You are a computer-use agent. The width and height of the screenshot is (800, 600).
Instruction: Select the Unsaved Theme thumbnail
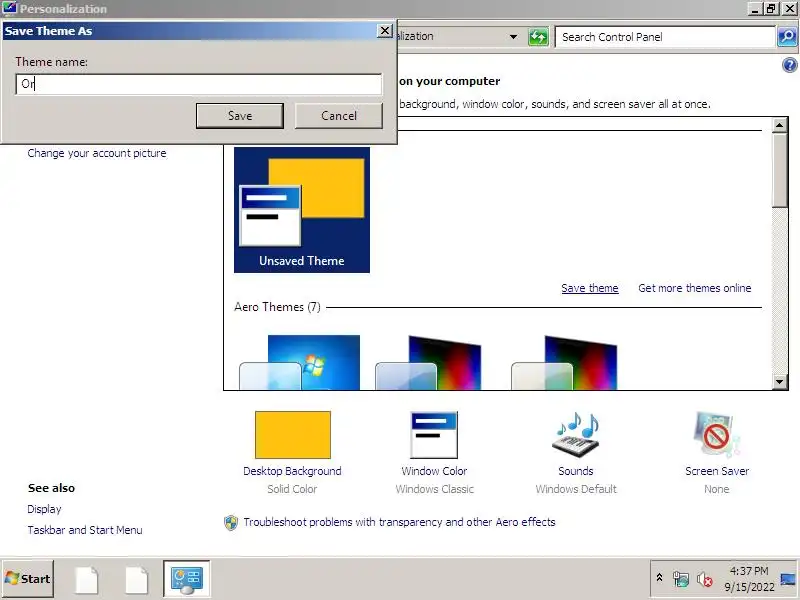coord(302,210)
